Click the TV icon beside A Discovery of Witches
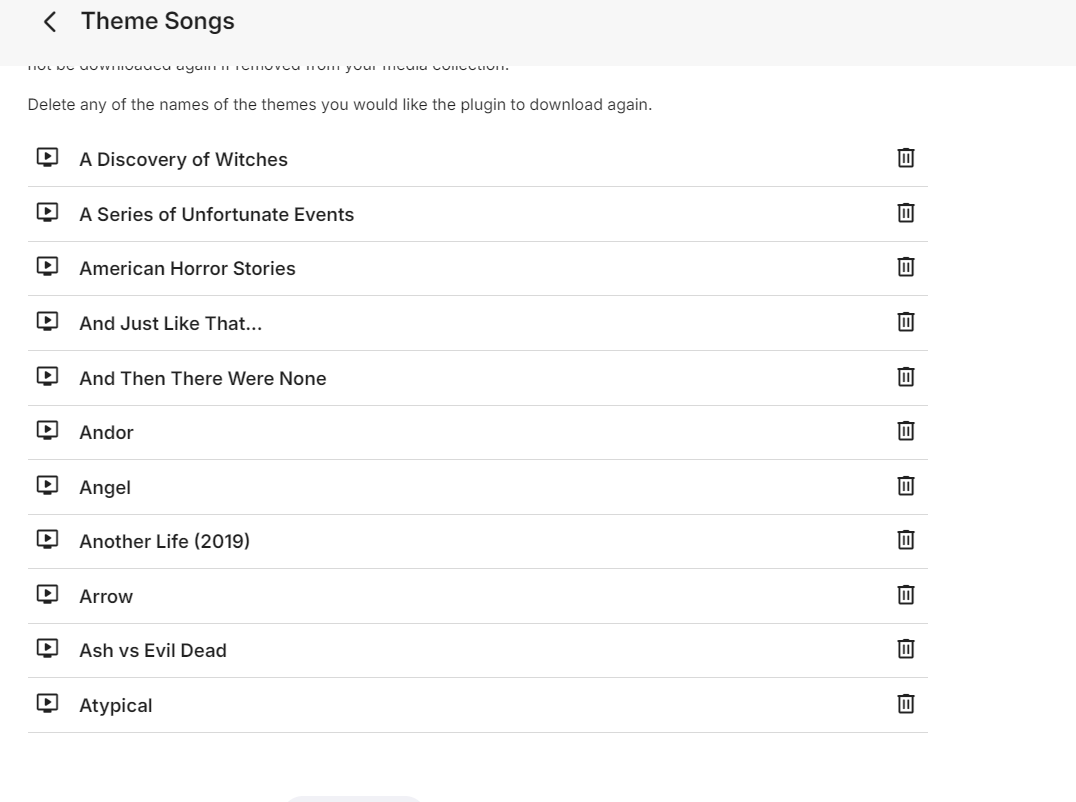 coord(47,157)
